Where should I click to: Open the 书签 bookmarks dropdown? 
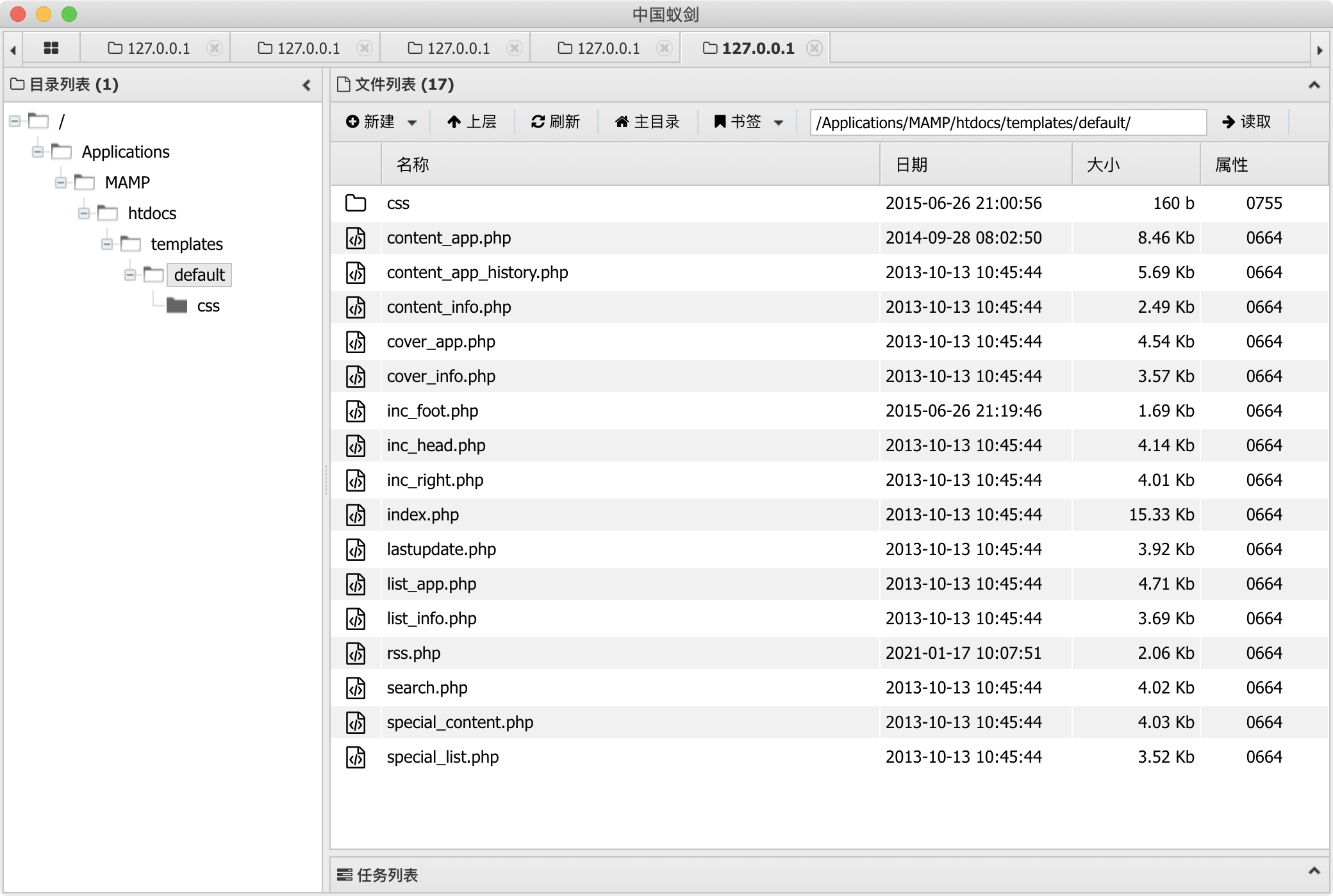click(749, 122)
